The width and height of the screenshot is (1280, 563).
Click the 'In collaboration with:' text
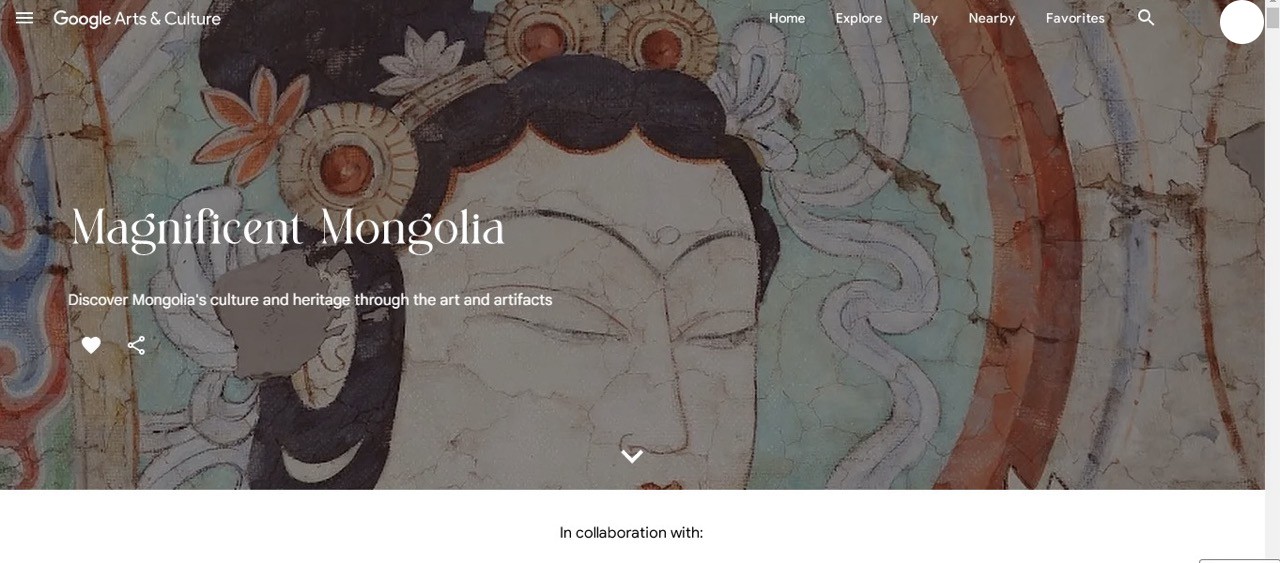(631, 532)
